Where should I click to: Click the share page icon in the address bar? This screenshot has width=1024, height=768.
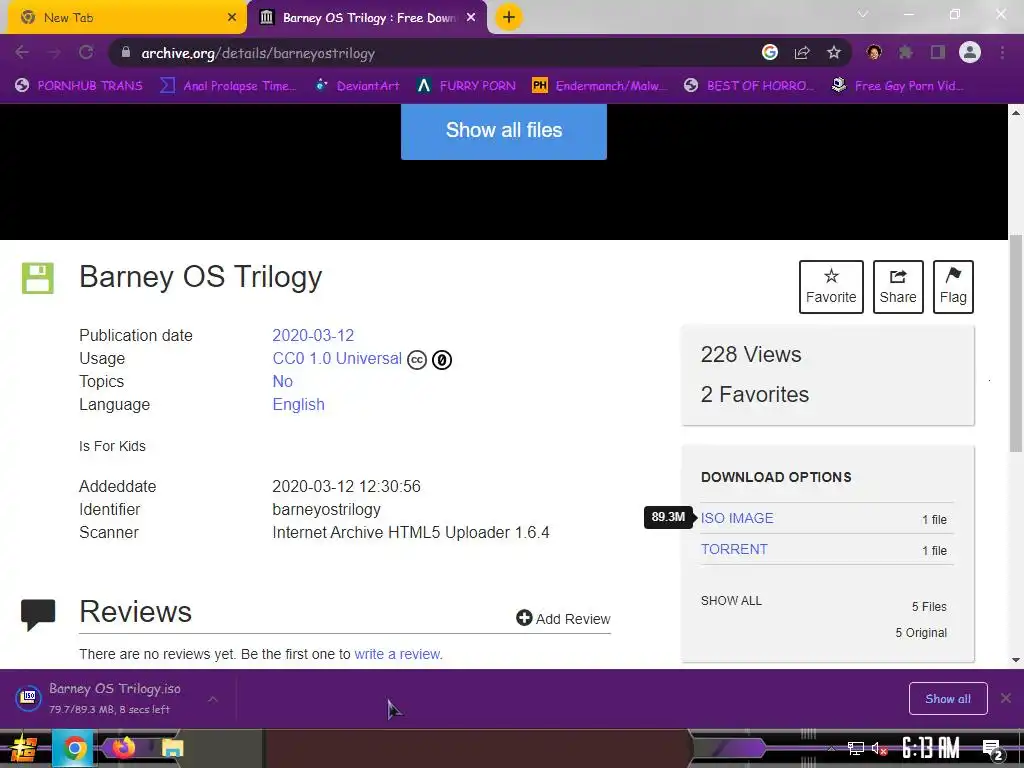coord(802,52)
